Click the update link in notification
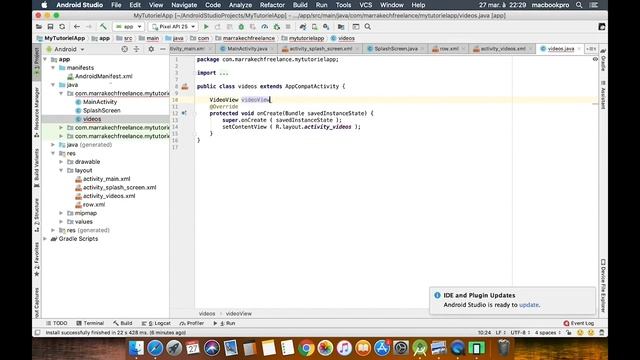Image resolution: width=640 pixels, height=360 pixels. (x=529, y=305)
